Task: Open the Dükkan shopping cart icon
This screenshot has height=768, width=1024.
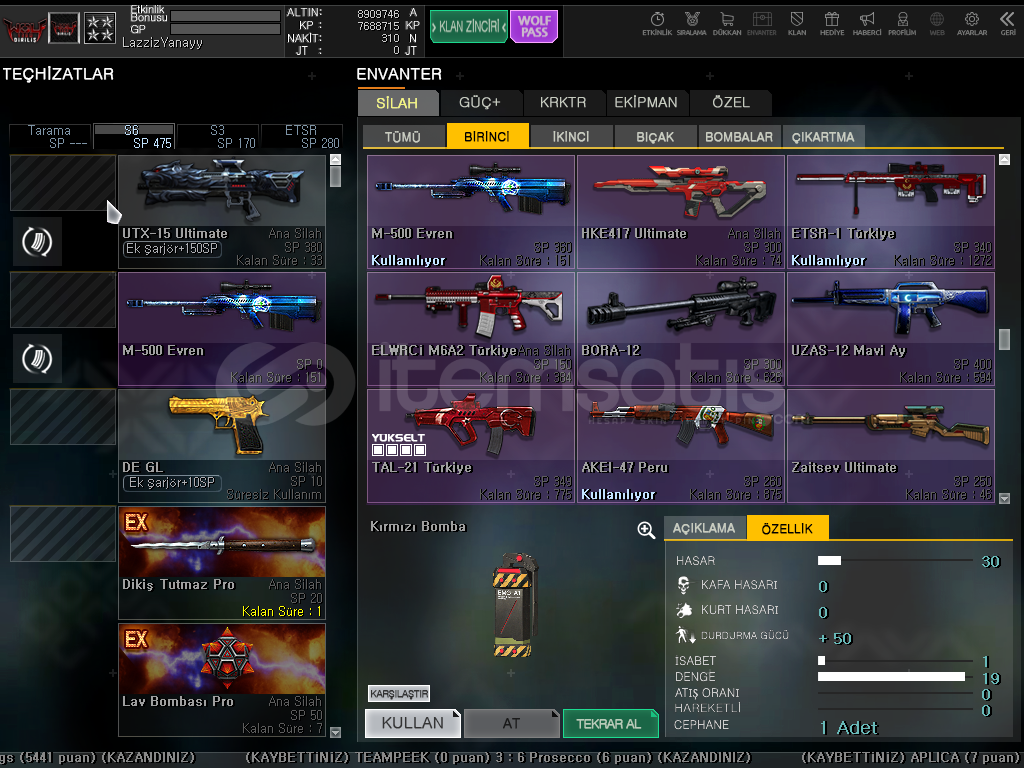Action: coord(727,23)
